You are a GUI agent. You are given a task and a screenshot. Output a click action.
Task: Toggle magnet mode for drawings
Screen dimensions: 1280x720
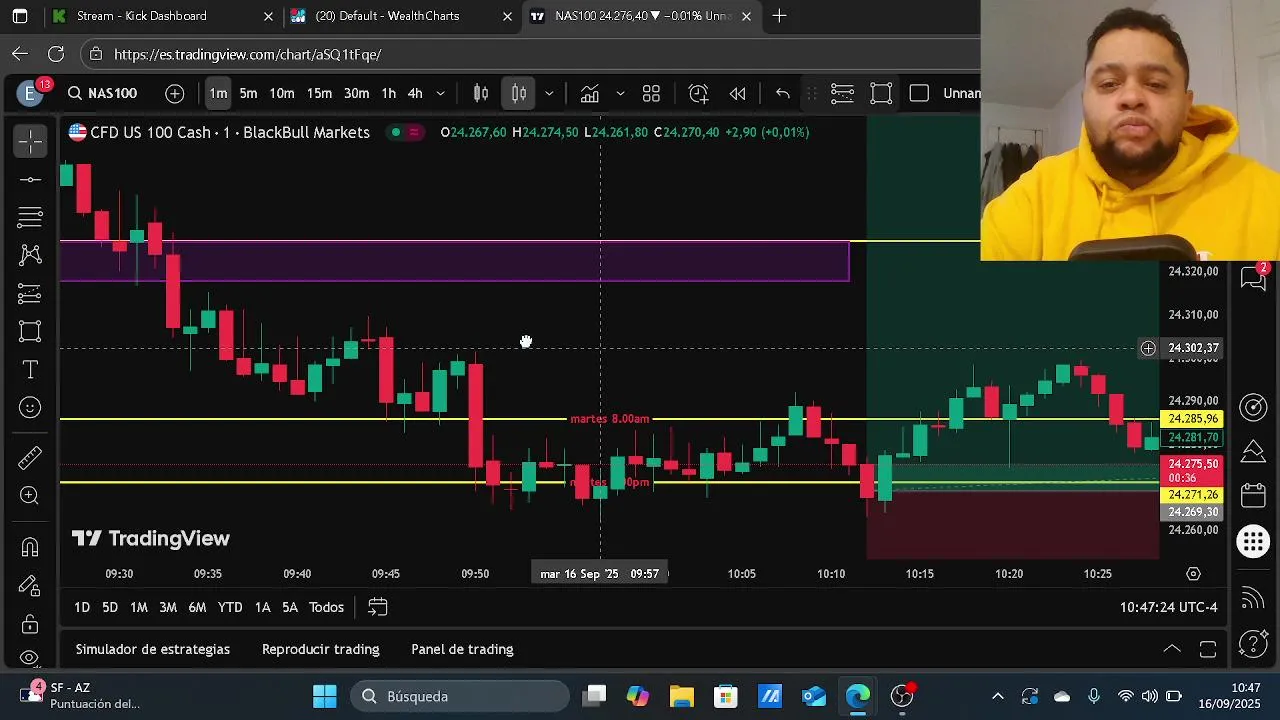point(30,547)
